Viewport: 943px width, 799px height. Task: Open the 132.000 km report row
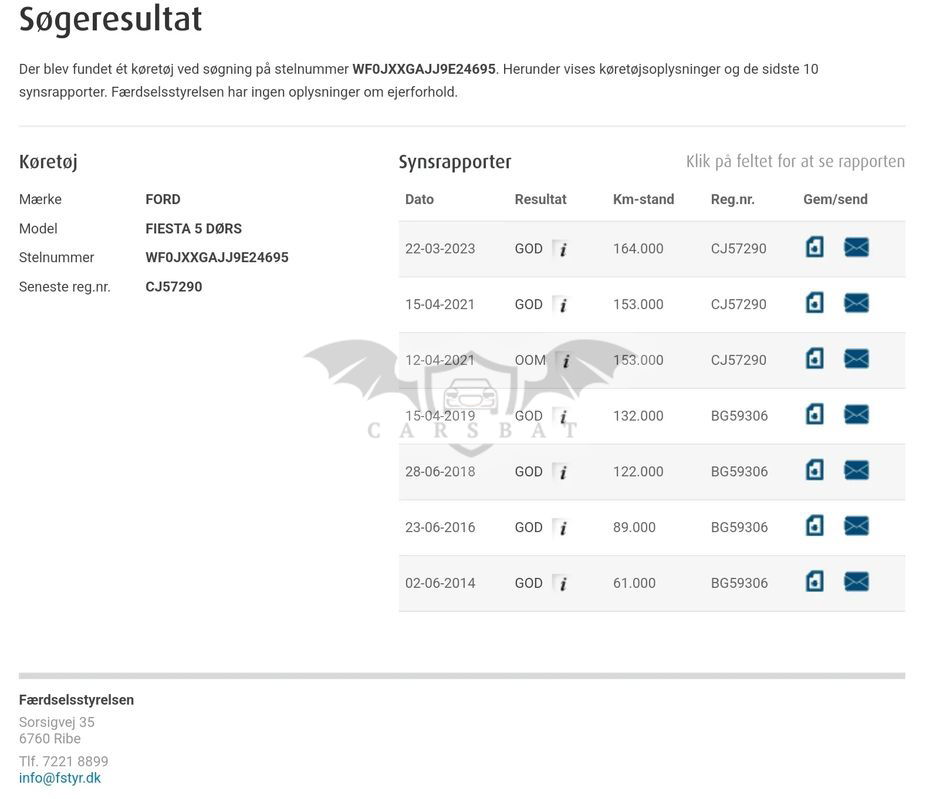(x=640, y=416)
